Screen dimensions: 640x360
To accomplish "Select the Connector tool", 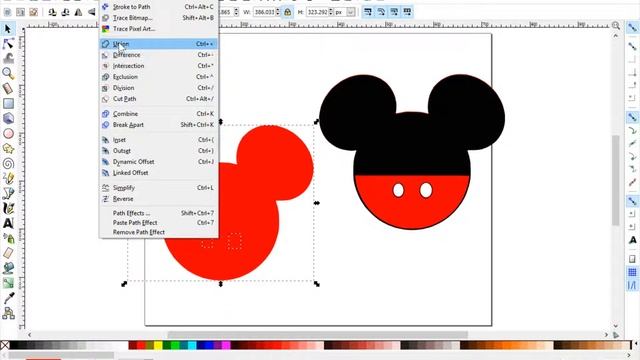I will (8, 313).
